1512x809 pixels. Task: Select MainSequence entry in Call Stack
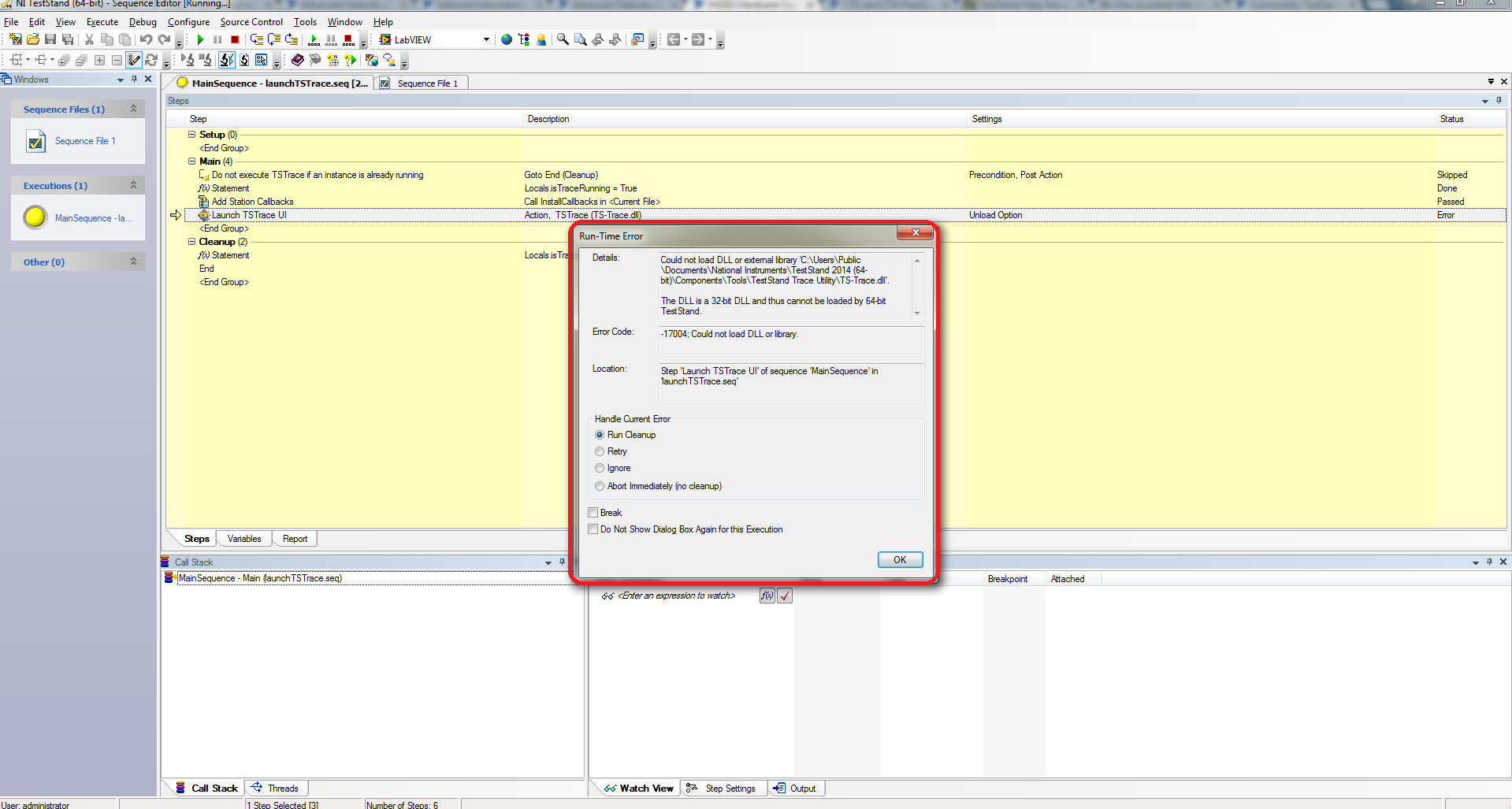[261, 578]
